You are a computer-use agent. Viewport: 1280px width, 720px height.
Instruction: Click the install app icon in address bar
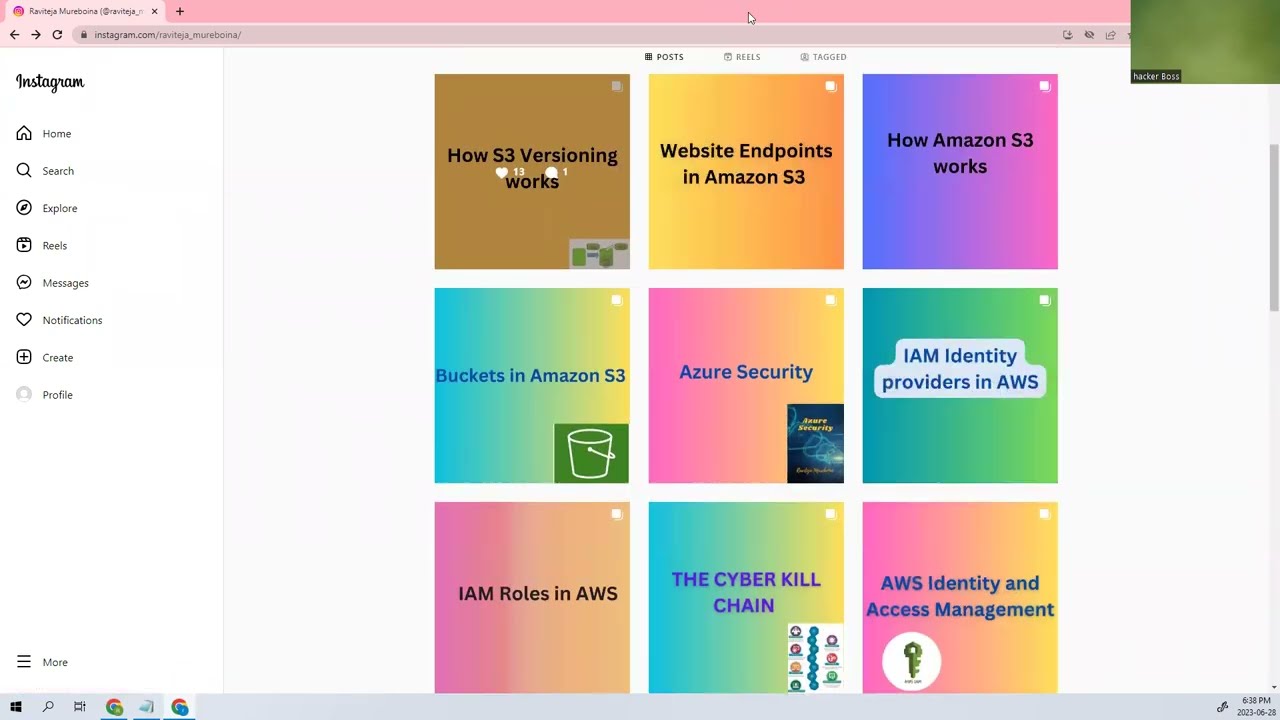[1067, 35]
